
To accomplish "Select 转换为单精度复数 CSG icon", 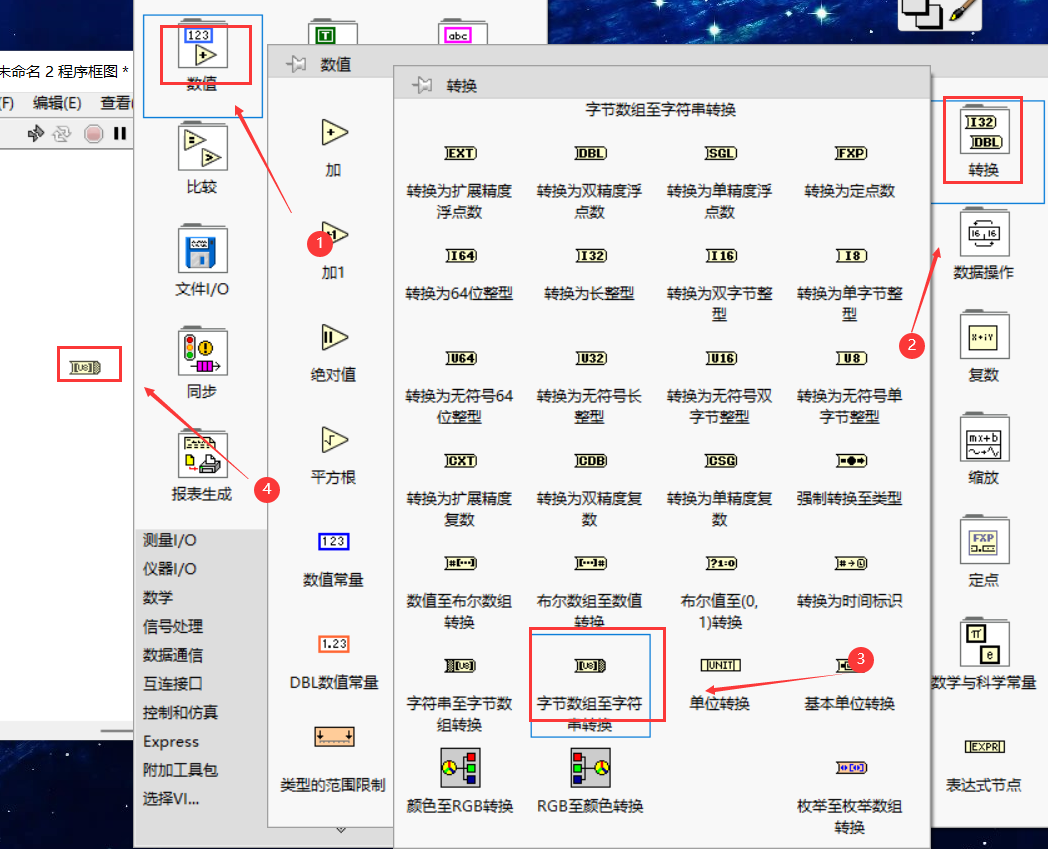I will 720,461.
